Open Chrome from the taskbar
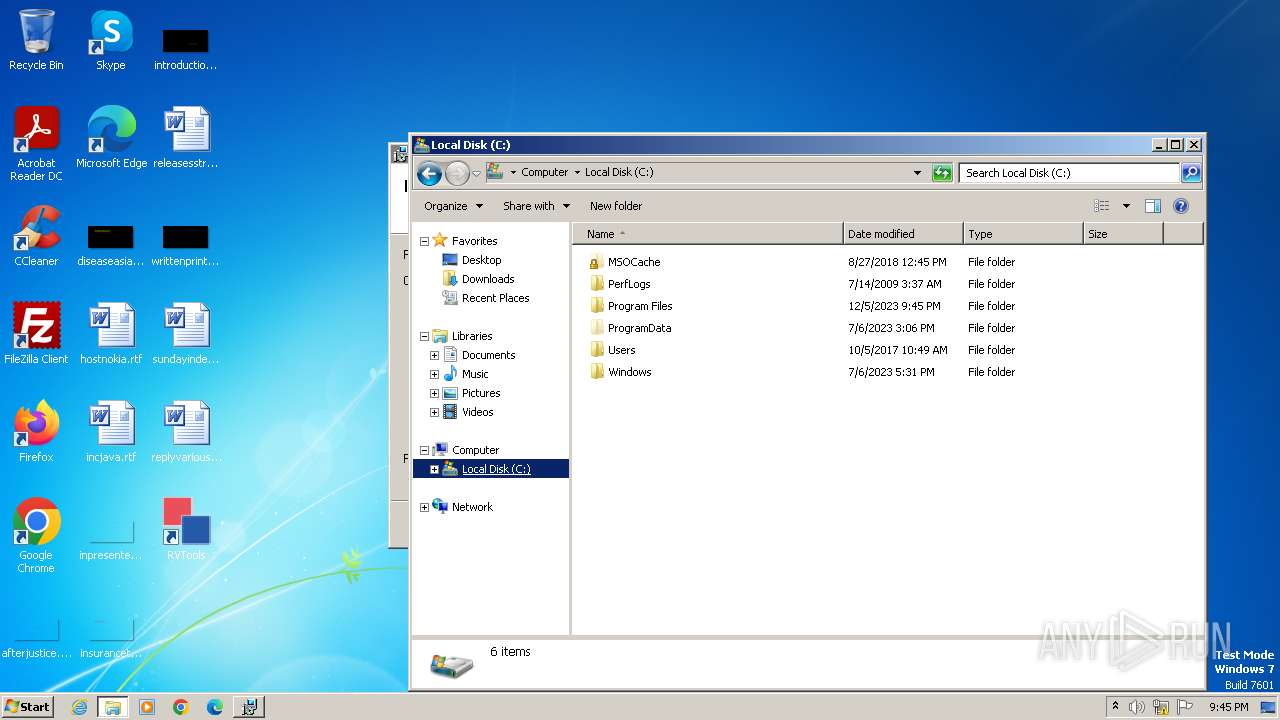The width and height of the screenshot is (1280, 720). point(181,707)
